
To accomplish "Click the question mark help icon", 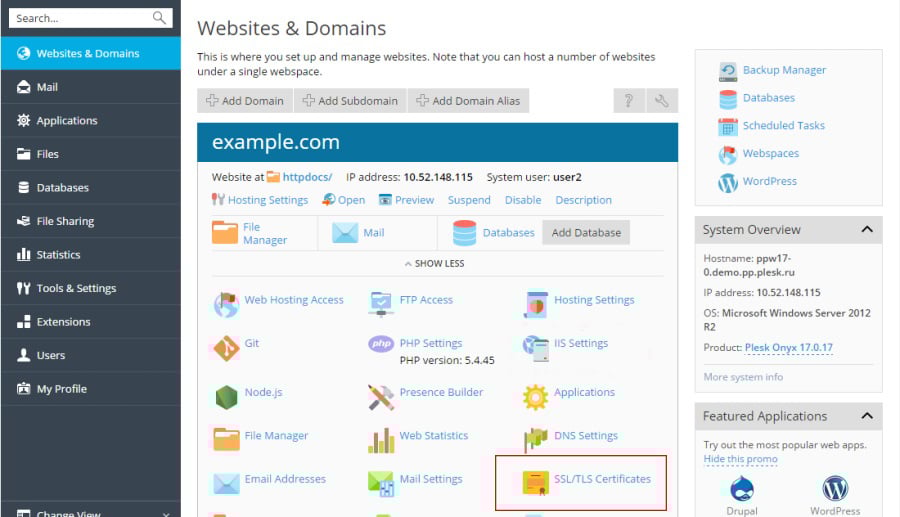I will pos(629,100).
